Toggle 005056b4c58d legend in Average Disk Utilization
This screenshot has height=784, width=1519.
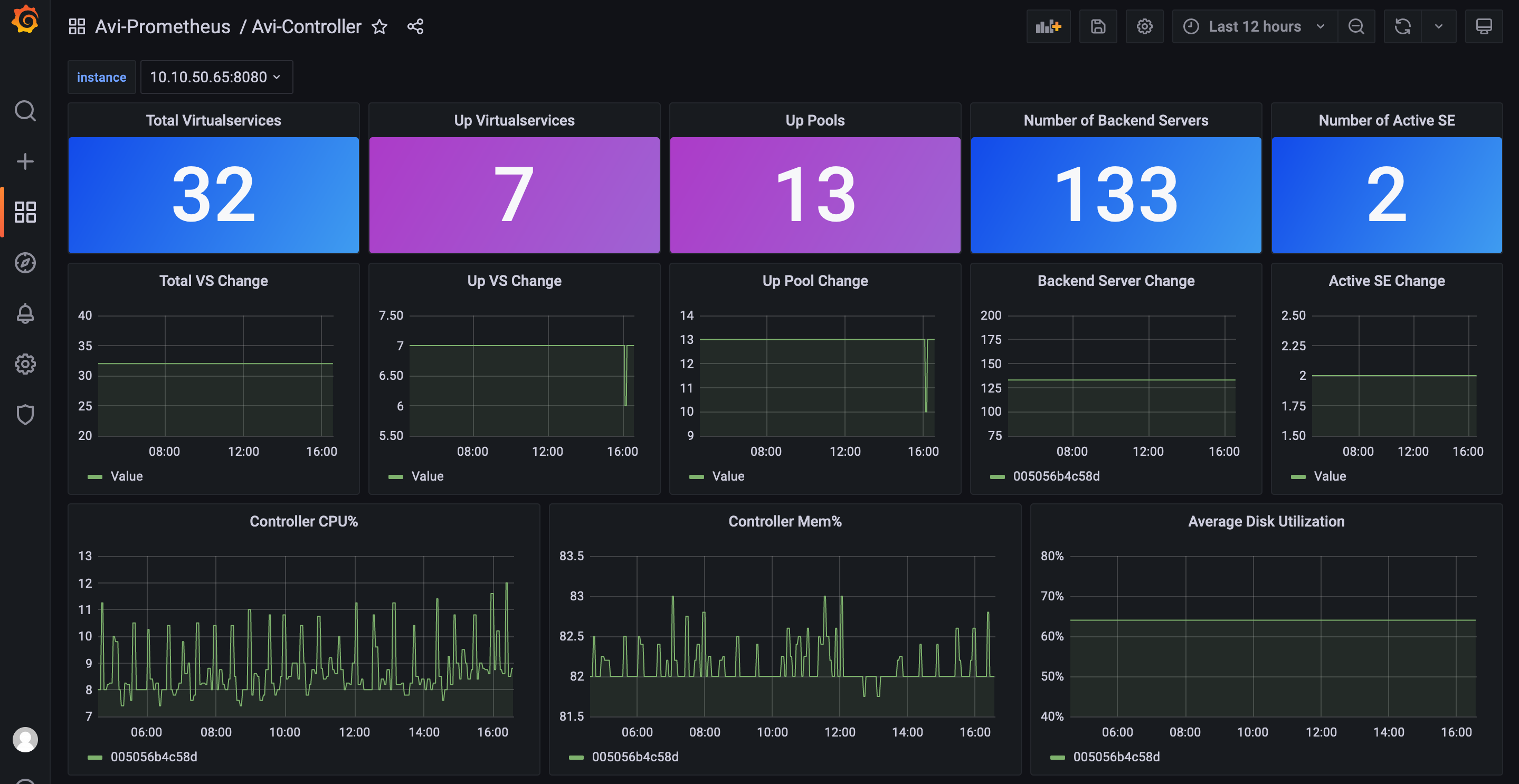coord(1116,757)
